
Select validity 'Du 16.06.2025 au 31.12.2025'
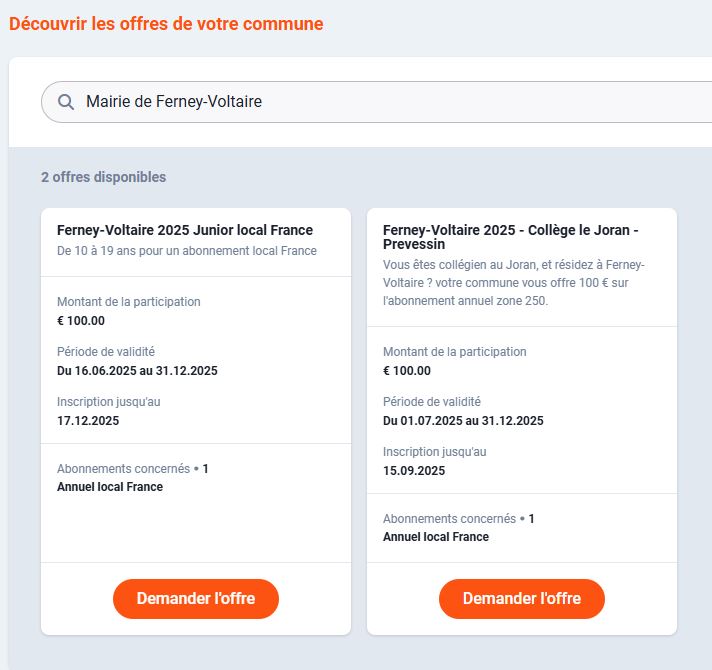137,371
